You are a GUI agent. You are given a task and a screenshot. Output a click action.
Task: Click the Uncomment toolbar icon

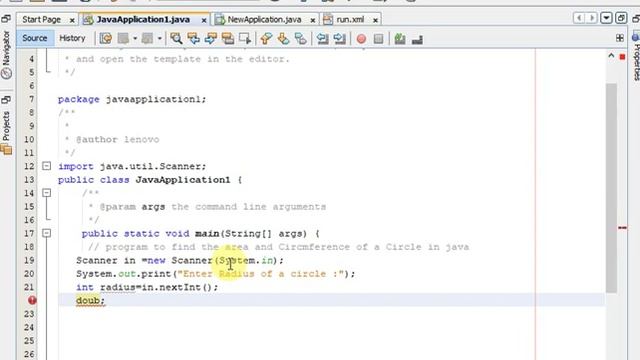417,39
